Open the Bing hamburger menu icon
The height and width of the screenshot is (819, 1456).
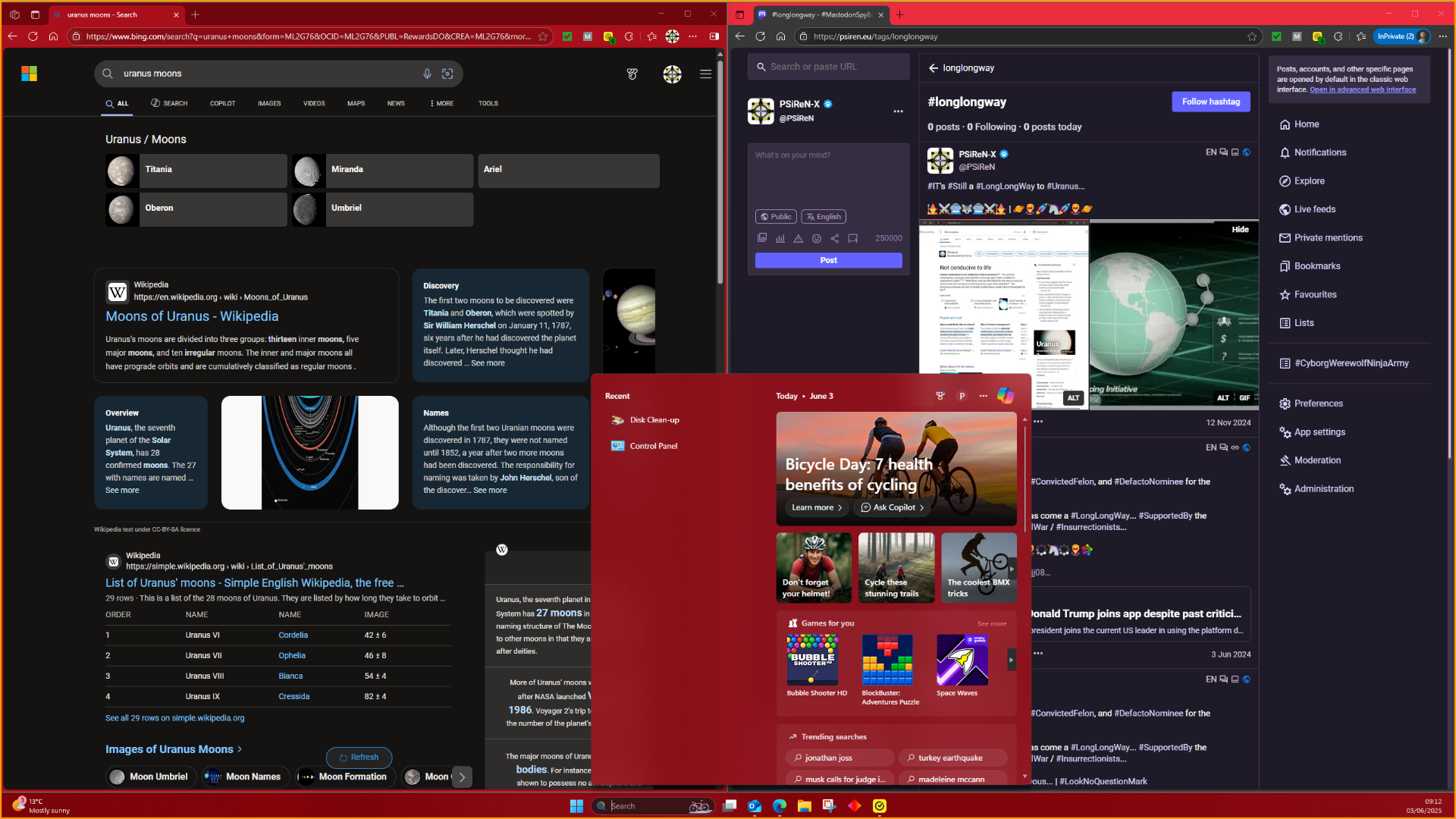(705, 74)
